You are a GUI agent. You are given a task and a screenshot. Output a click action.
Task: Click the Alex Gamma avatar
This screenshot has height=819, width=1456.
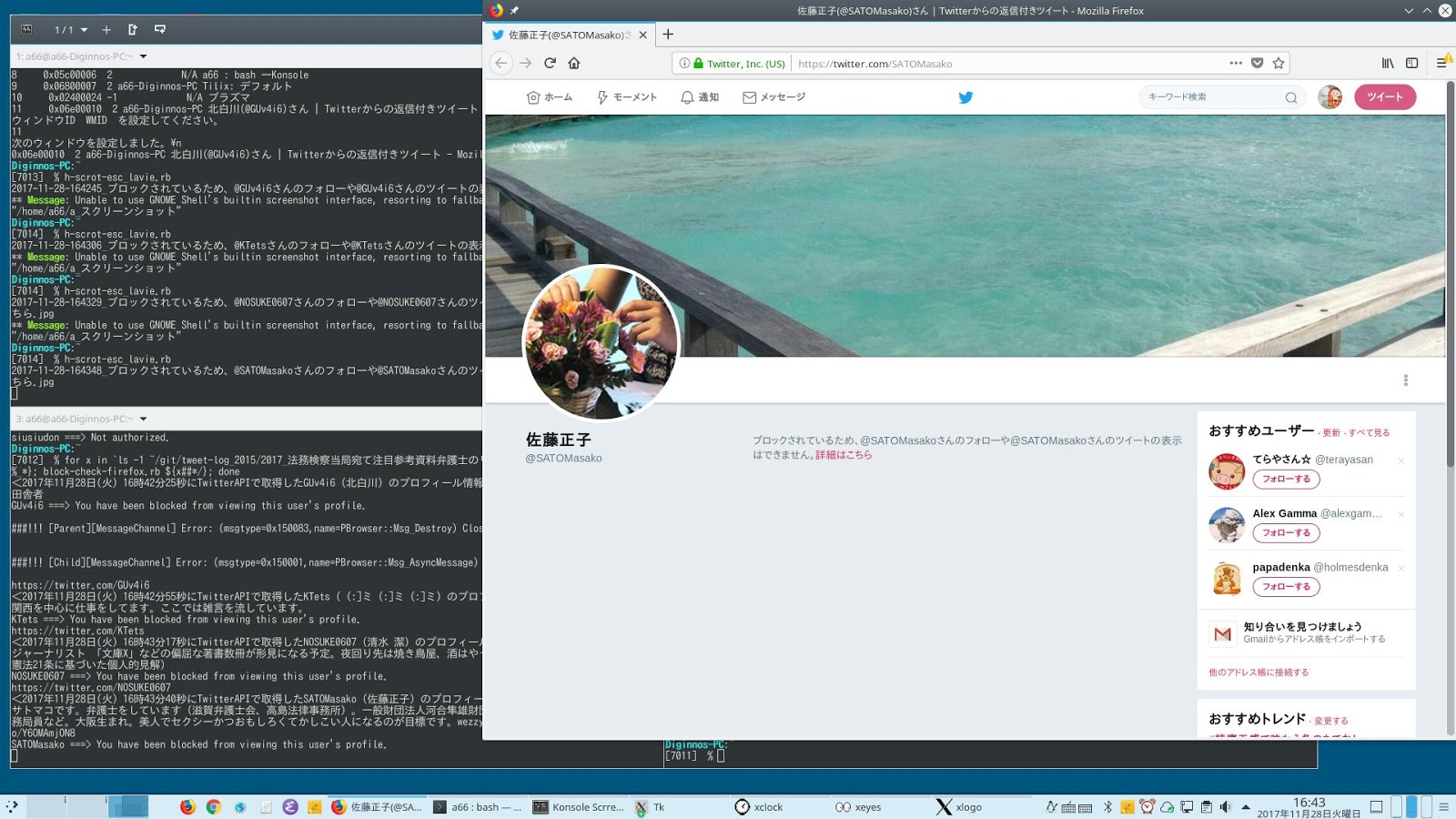(1227, 525)
